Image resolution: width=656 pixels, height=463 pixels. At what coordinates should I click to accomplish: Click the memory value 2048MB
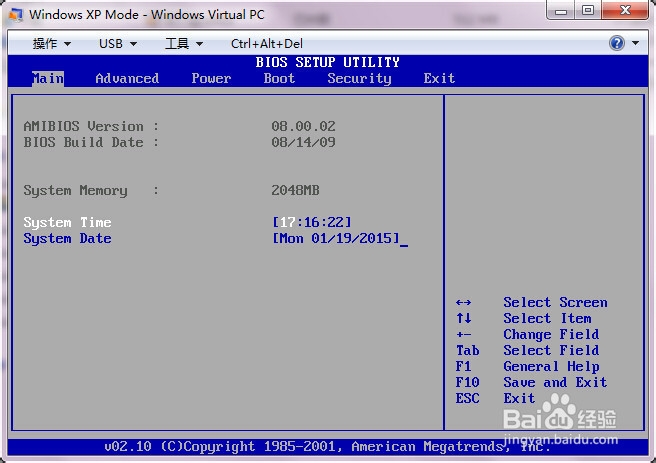click(295, 190)
